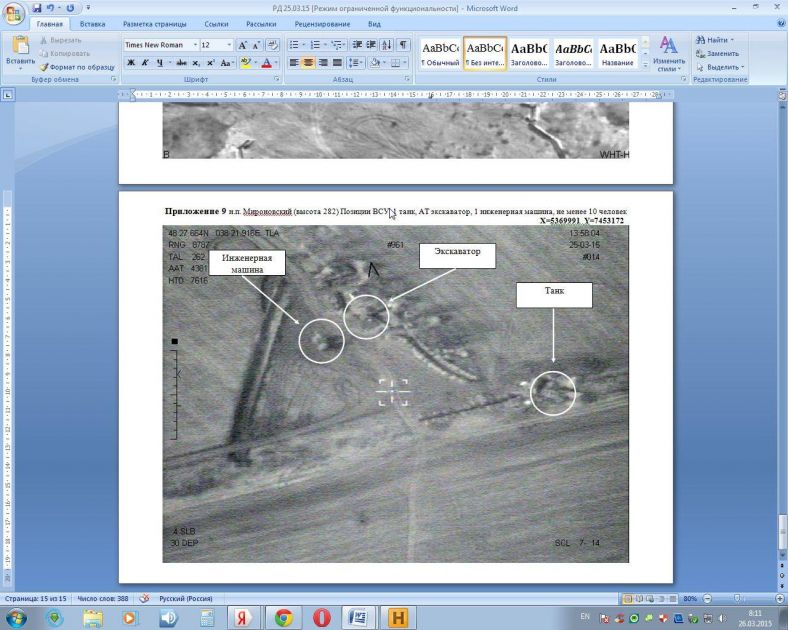Click the Office button logo

[14, 12]
